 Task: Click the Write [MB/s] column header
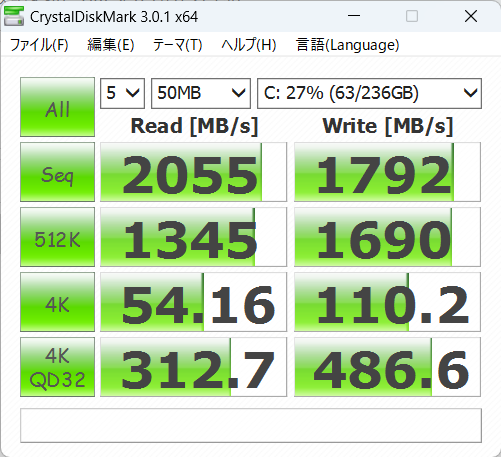[x=388, y=126]
